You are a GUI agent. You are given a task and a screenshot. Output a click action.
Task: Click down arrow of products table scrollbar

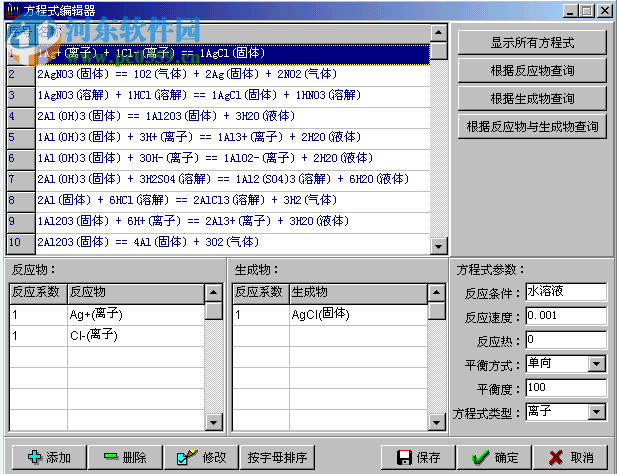pos(436,423)
